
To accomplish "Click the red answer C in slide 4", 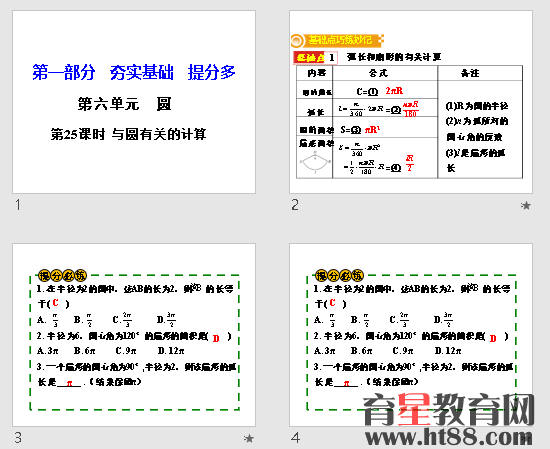I will tap(332, 303).
